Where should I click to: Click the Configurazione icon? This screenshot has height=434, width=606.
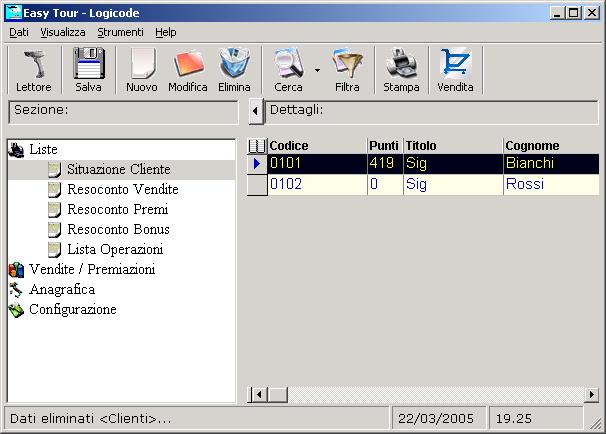pos(17,310)
